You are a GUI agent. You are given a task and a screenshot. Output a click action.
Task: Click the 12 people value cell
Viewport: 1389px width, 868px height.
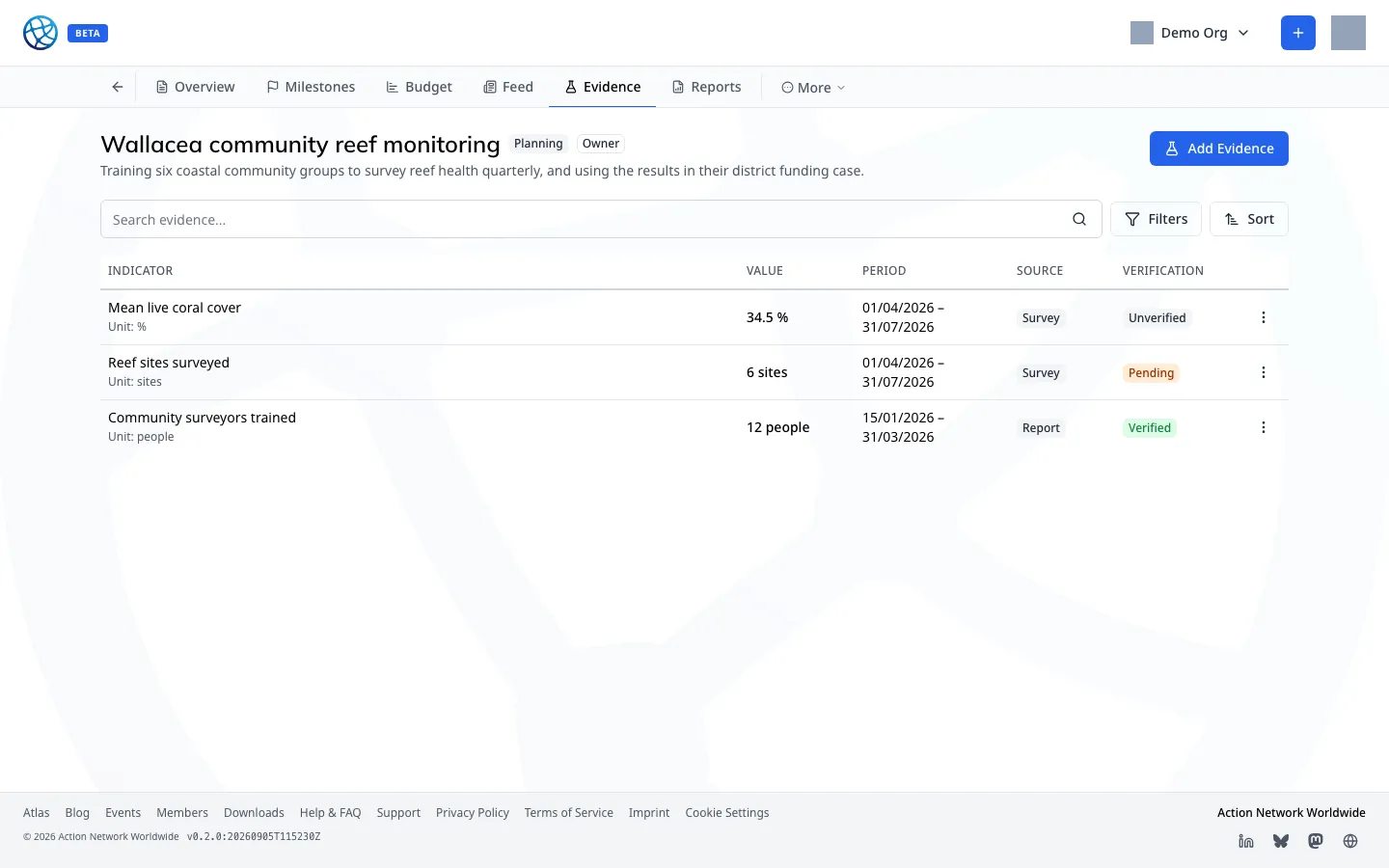pyautogui.click(x=778, y=427)
